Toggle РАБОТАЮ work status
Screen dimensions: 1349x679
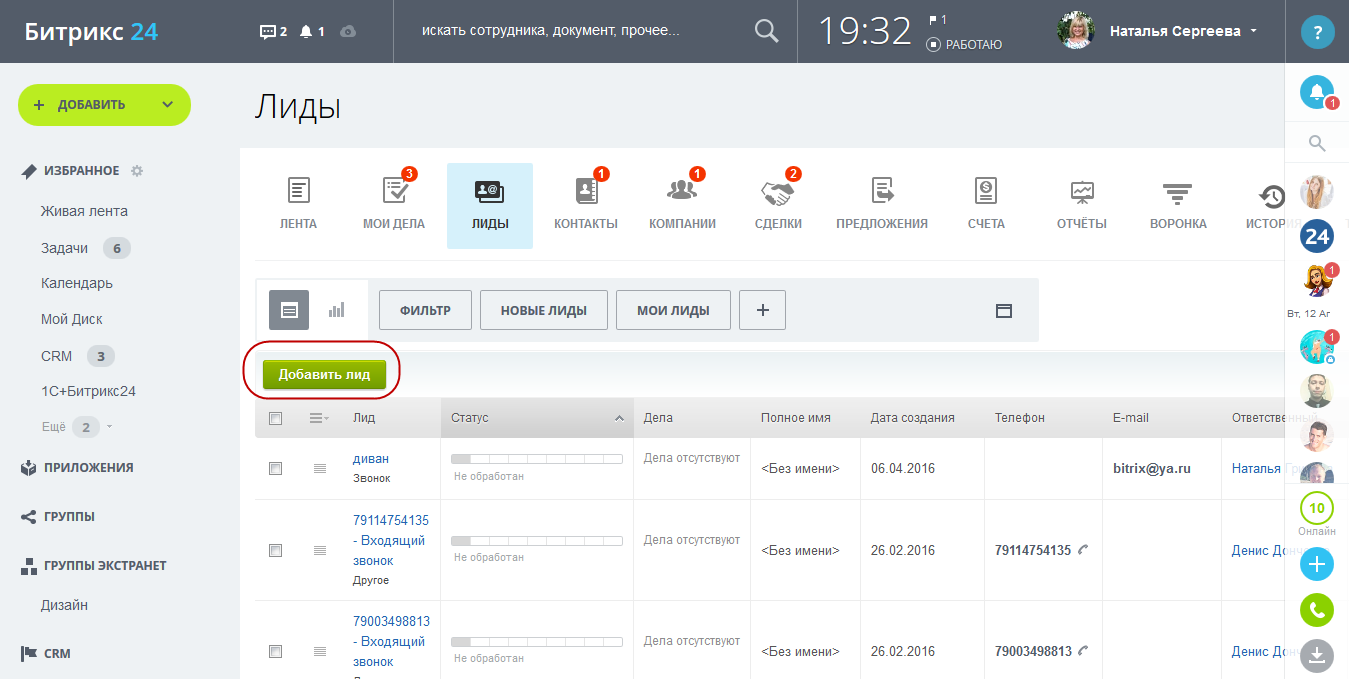click(964, 44)
